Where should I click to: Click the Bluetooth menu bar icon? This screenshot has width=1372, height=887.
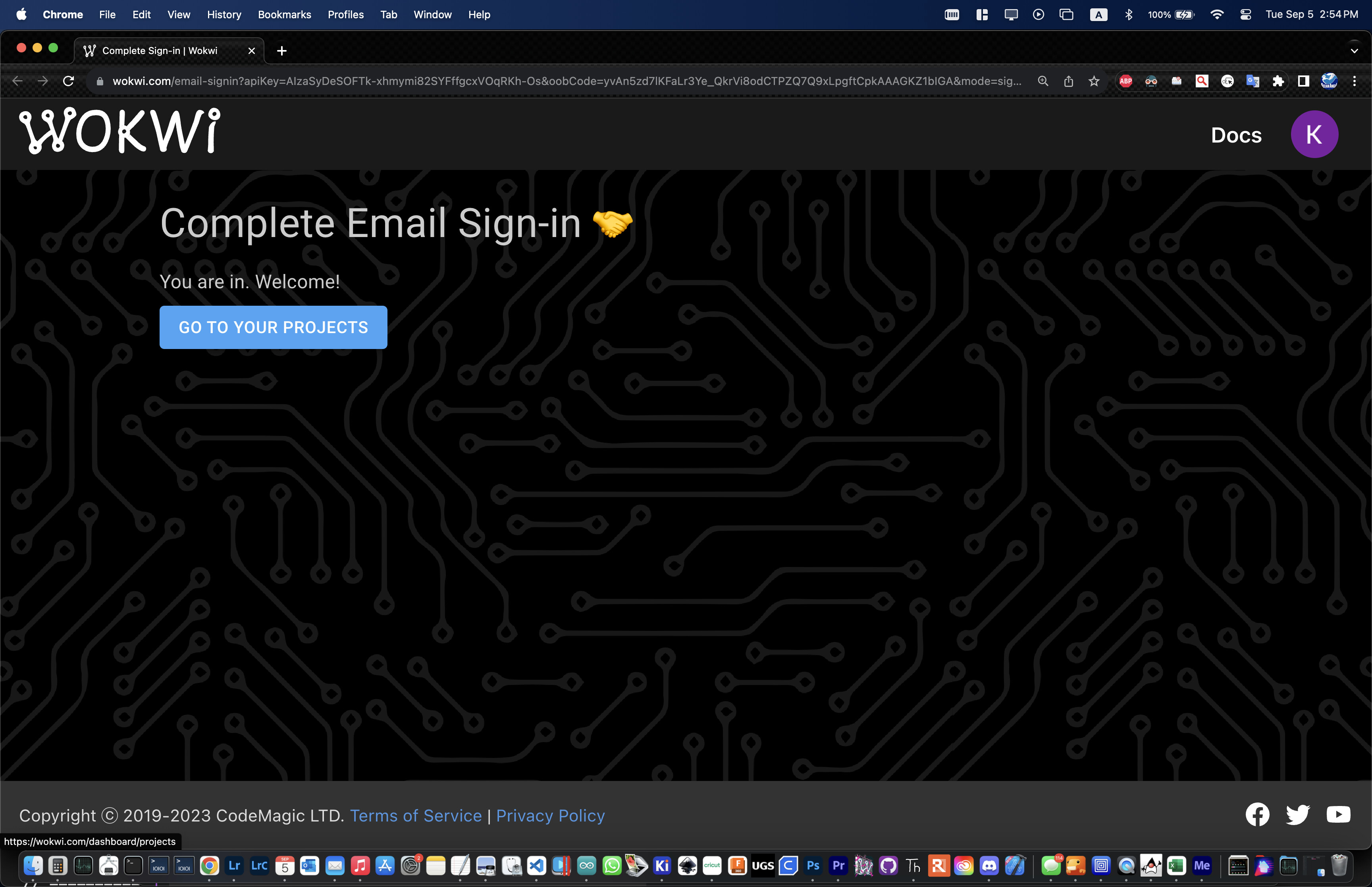point(1129,14)
